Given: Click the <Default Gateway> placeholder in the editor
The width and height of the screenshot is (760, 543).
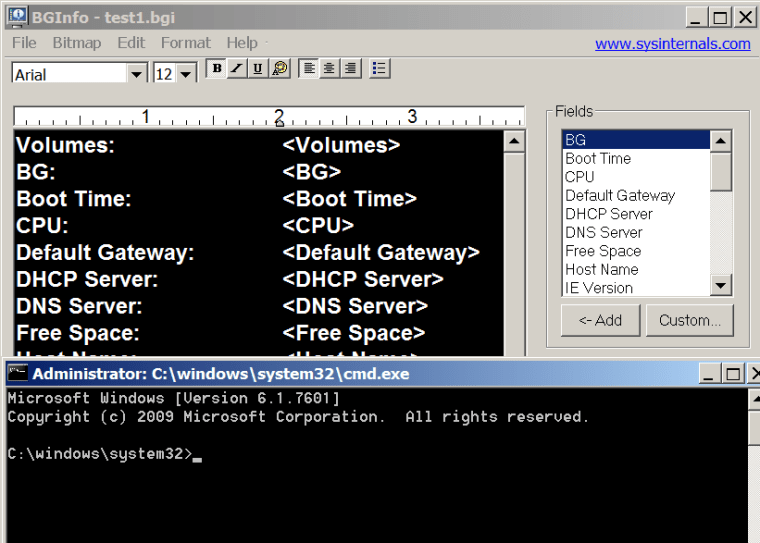Looking at the screenshot, I should click(x=381, y=252).
